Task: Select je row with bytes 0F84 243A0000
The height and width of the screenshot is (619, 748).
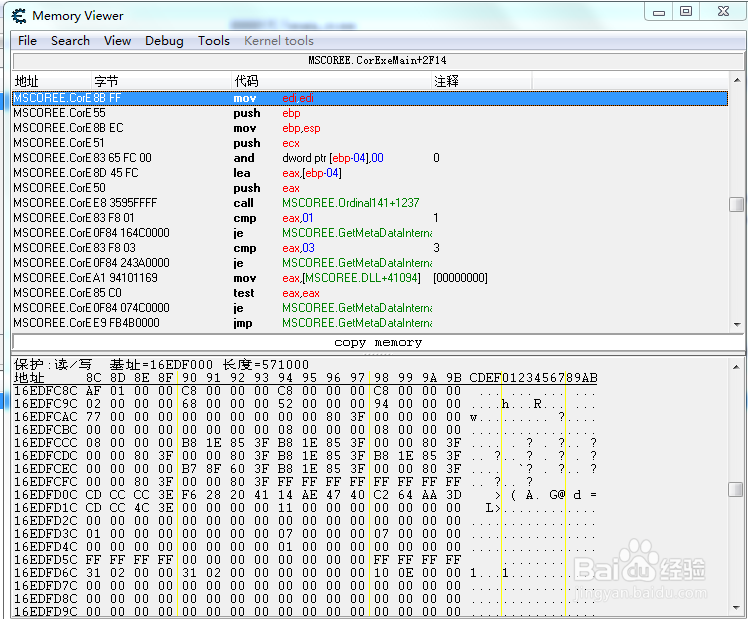Action: [370, 263]
